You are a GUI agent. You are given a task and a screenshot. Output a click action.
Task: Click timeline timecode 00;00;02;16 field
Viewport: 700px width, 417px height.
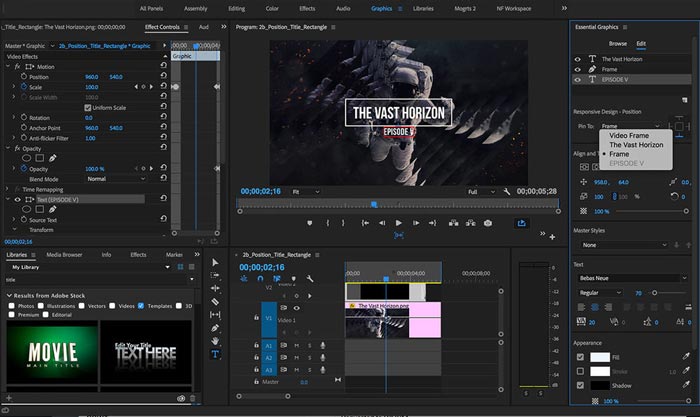[x=262, y=267]
